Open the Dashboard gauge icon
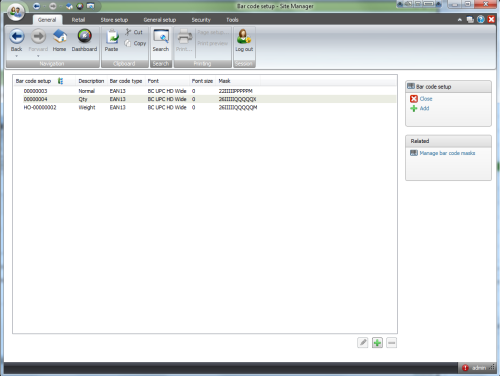 [x=84, y=36]
